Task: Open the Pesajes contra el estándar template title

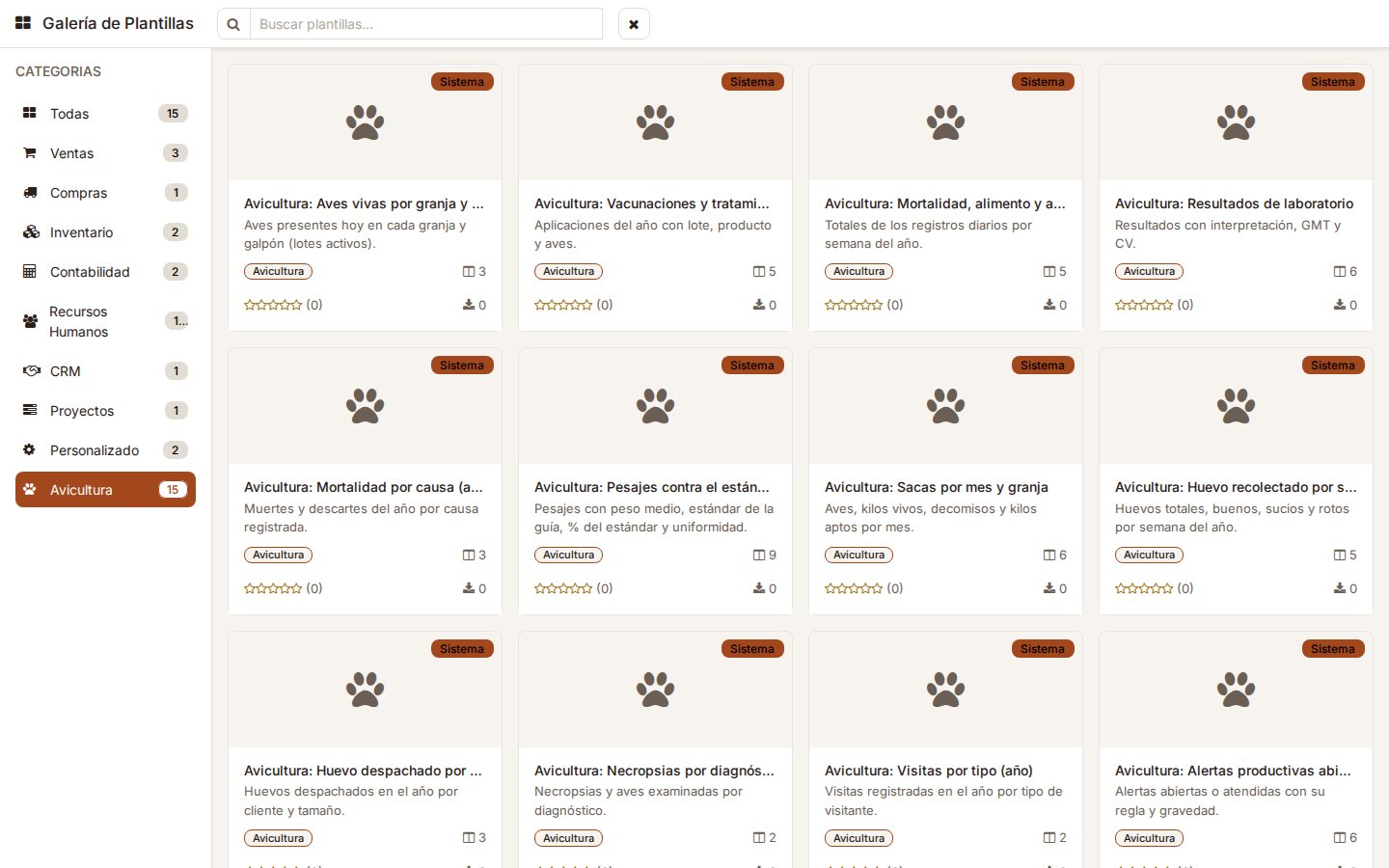Action: click(652, 487)
